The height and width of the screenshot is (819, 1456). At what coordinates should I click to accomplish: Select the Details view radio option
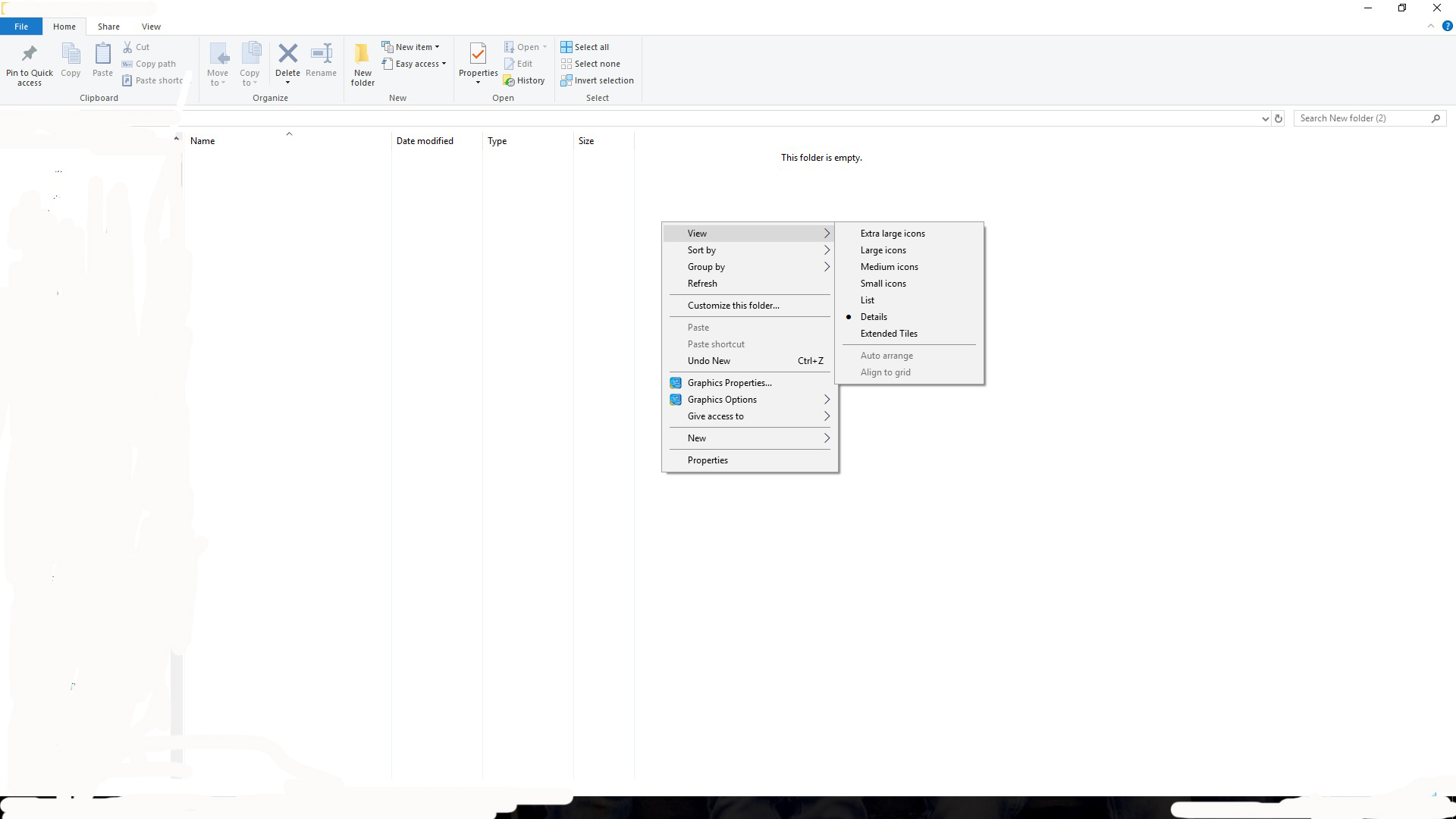click(874, 317)
